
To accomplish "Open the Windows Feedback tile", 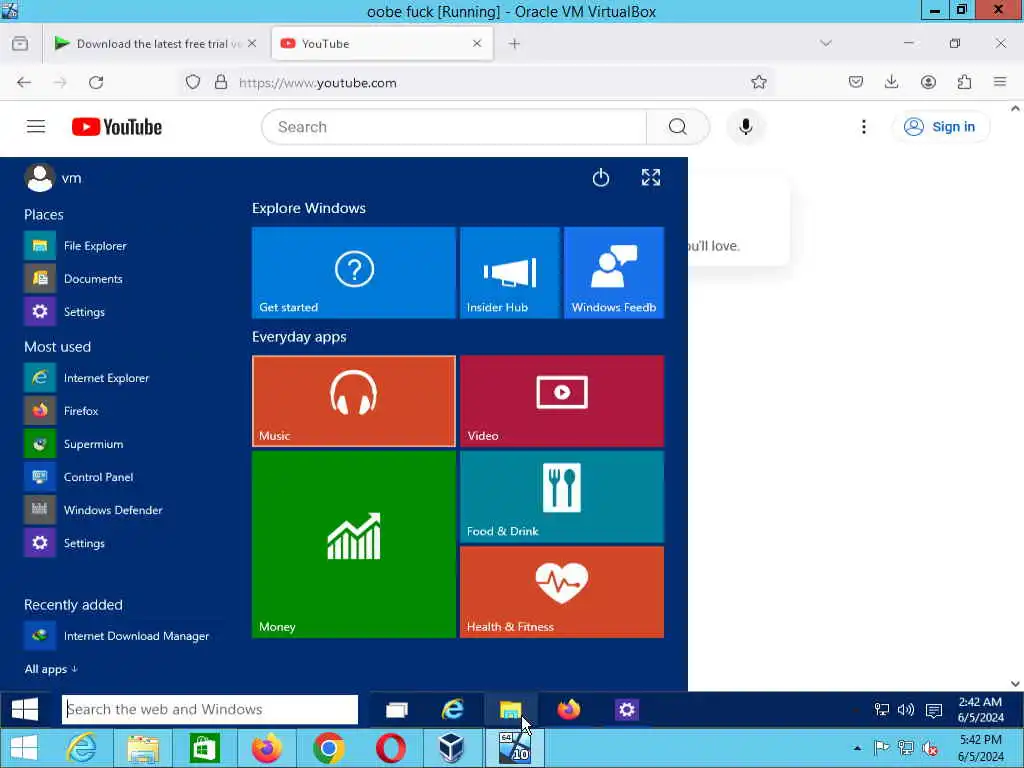I will (614, 272).
